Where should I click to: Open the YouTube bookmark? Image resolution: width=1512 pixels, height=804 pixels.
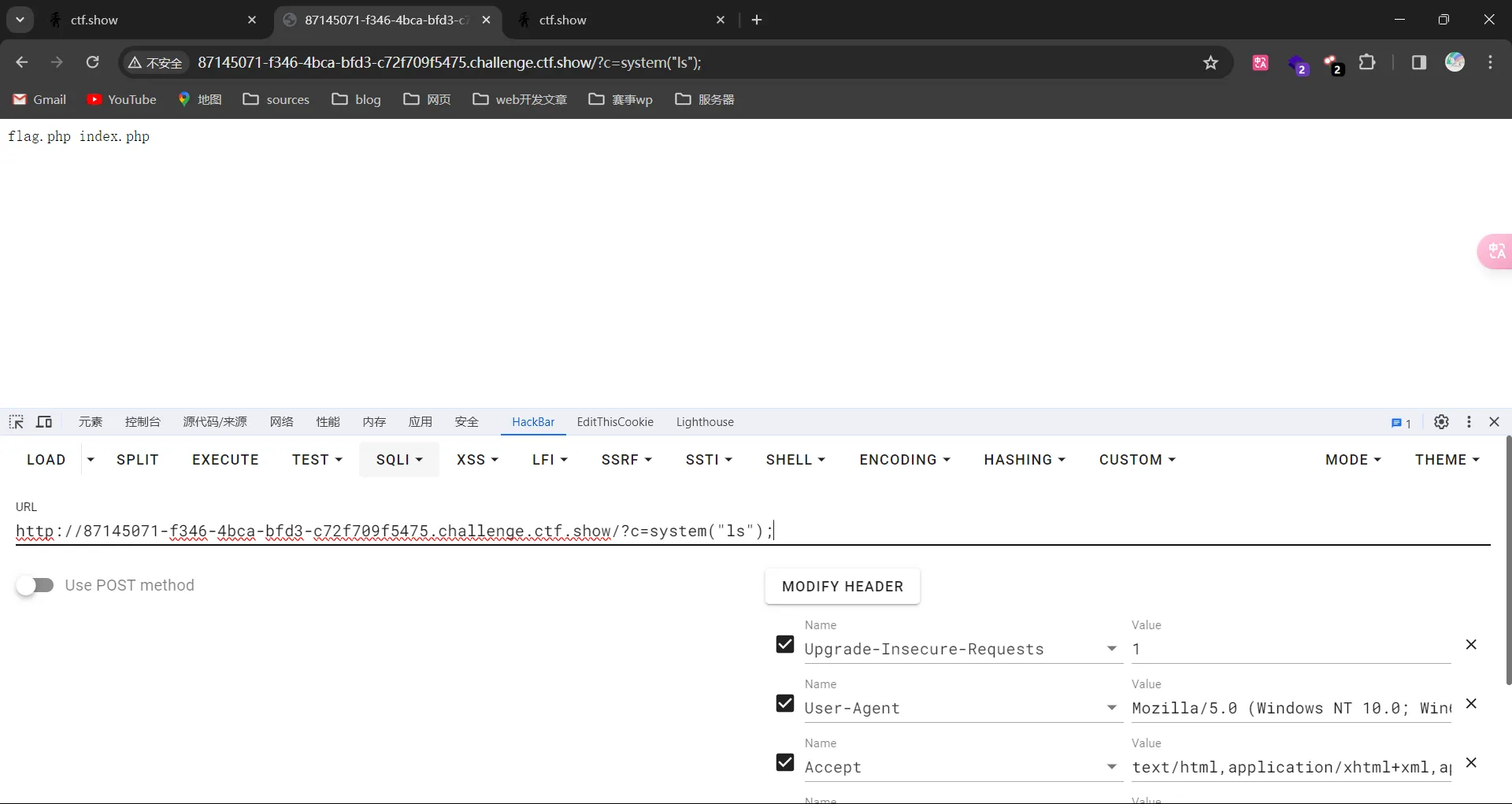point(122,99)
